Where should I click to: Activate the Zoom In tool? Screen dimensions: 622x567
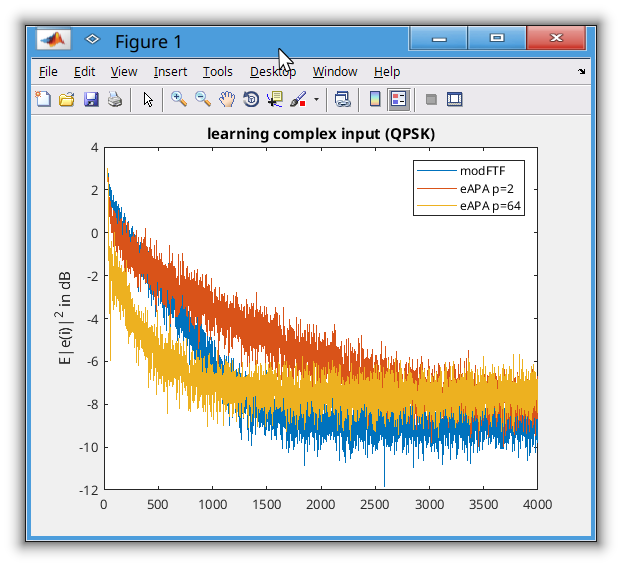tap(179, 99)
